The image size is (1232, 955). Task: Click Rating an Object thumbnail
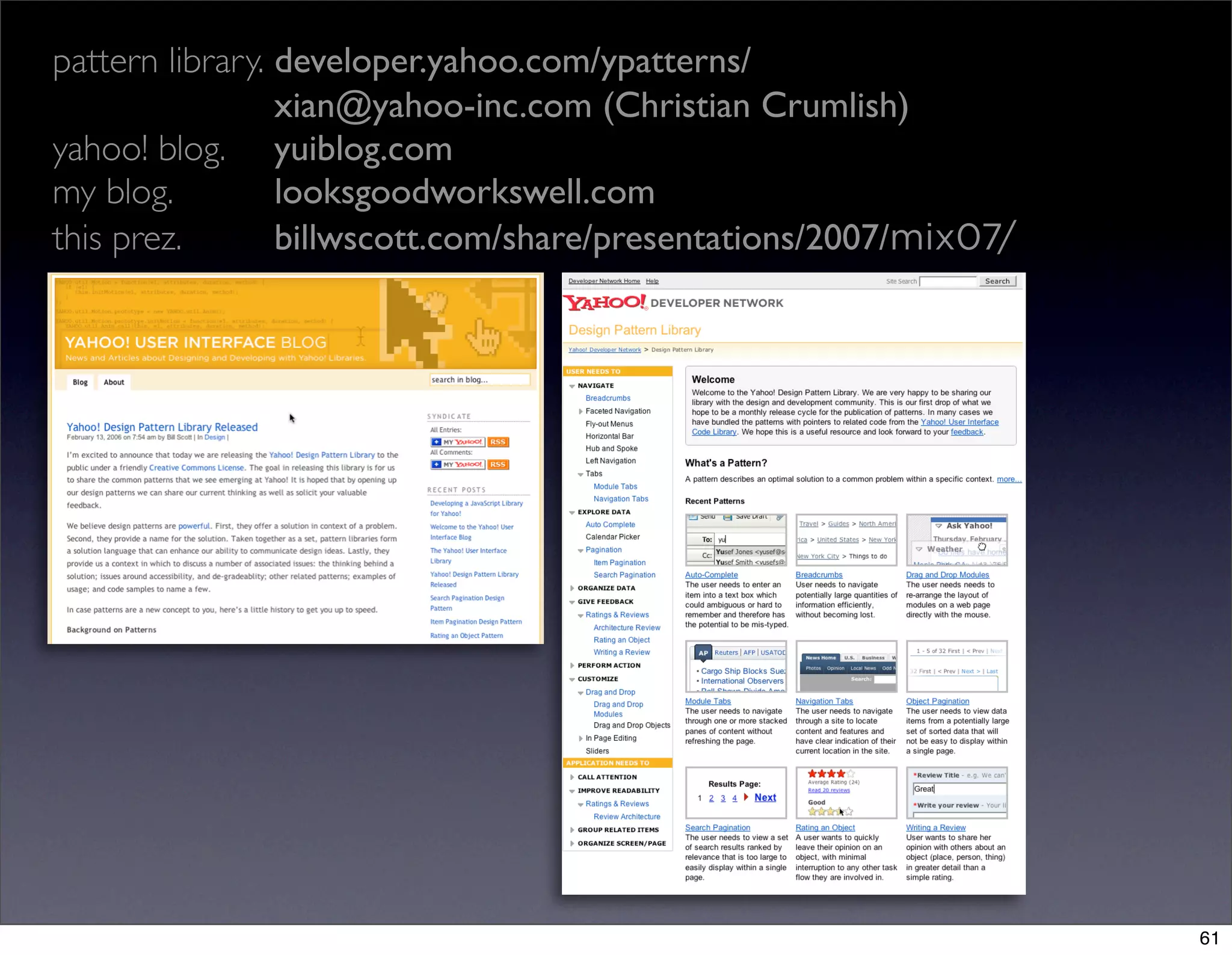point(846,793)
